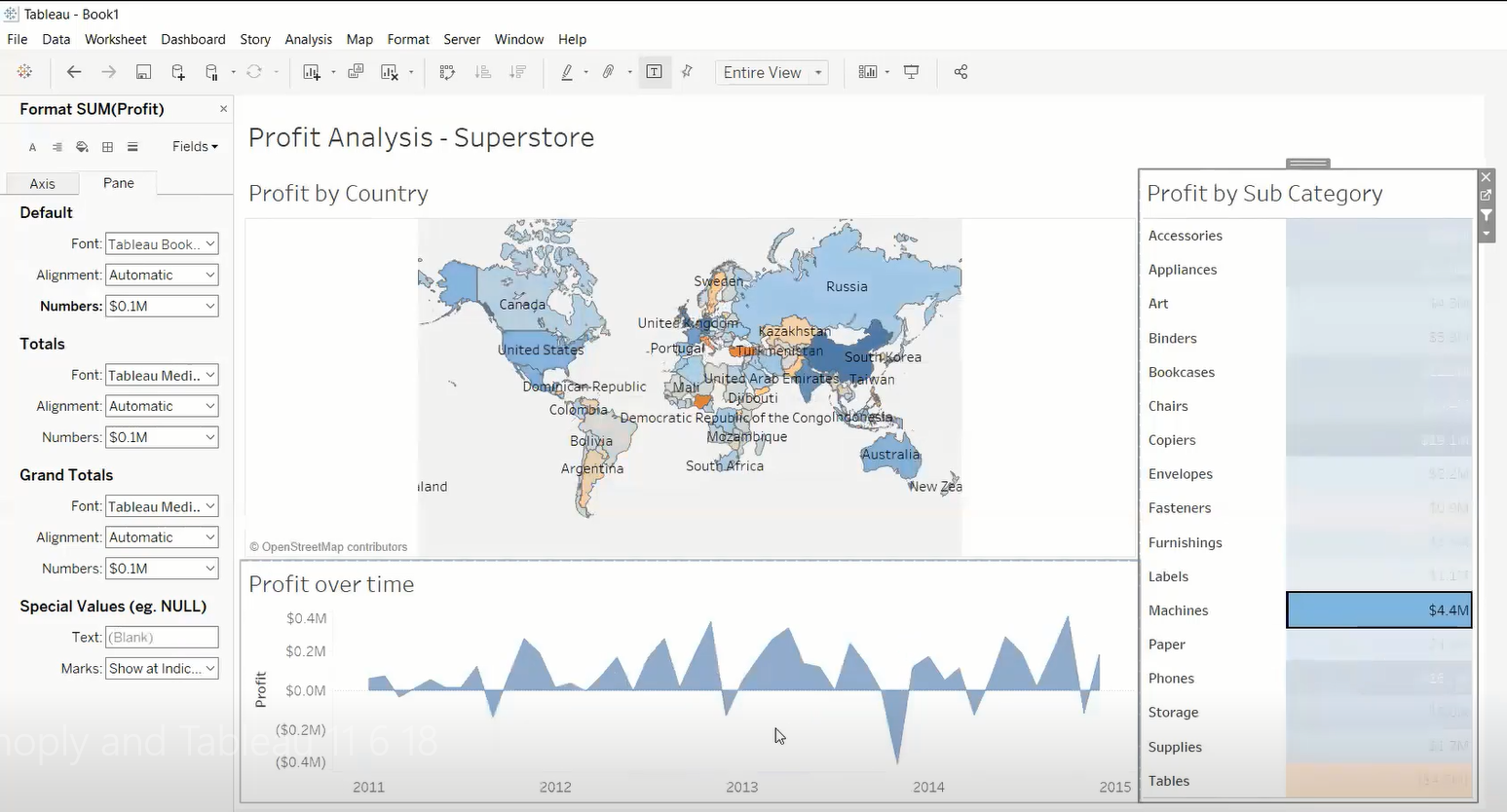Viewport: 1507px width, 812px height.
Task: Click Presentation Mode icon in toolbar
Action: tap(912, 72)
